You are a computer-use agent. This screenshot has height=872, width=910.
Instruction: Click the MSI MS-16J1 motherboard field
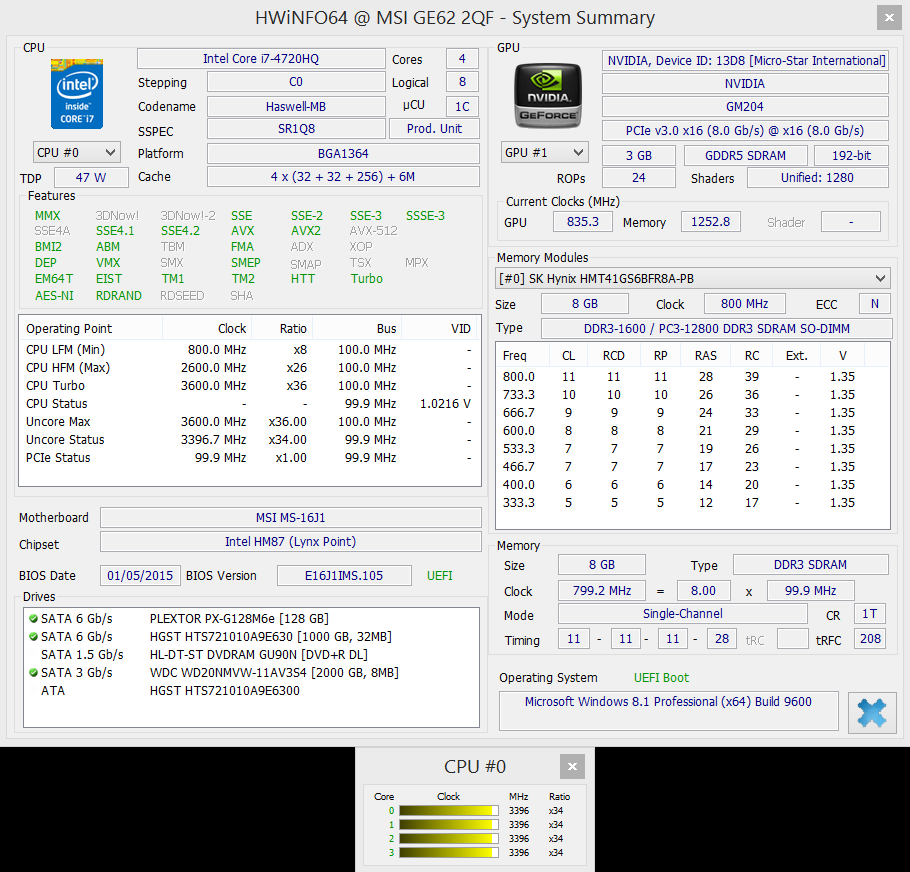pyautogui.click(x=291, y=518)
